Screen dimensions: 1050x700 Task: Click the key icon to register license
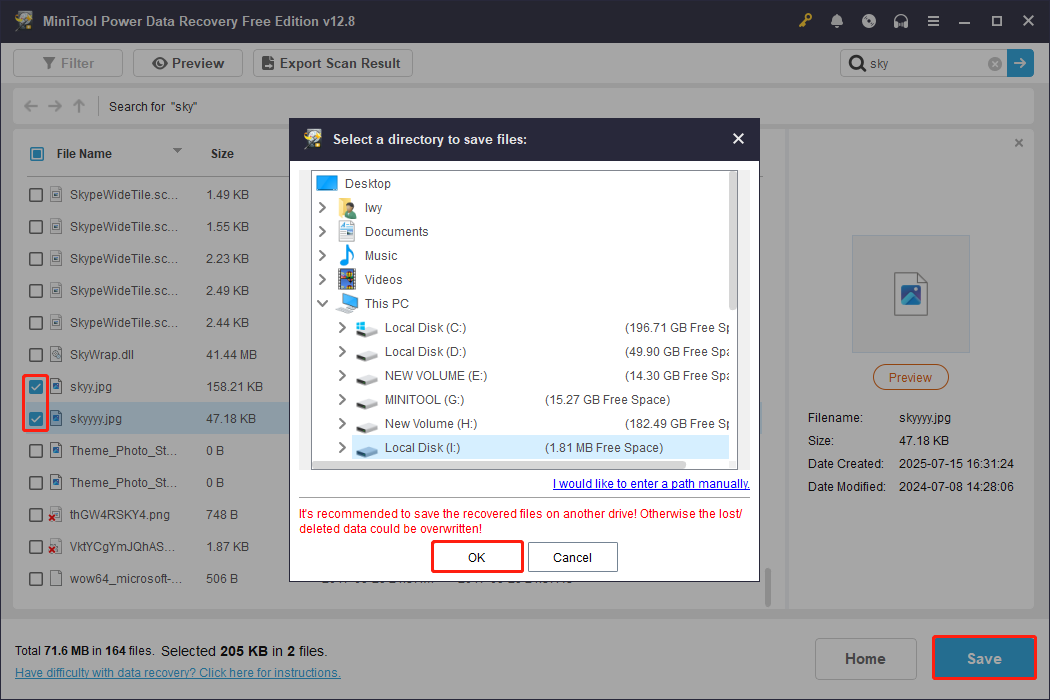point(805,20)
